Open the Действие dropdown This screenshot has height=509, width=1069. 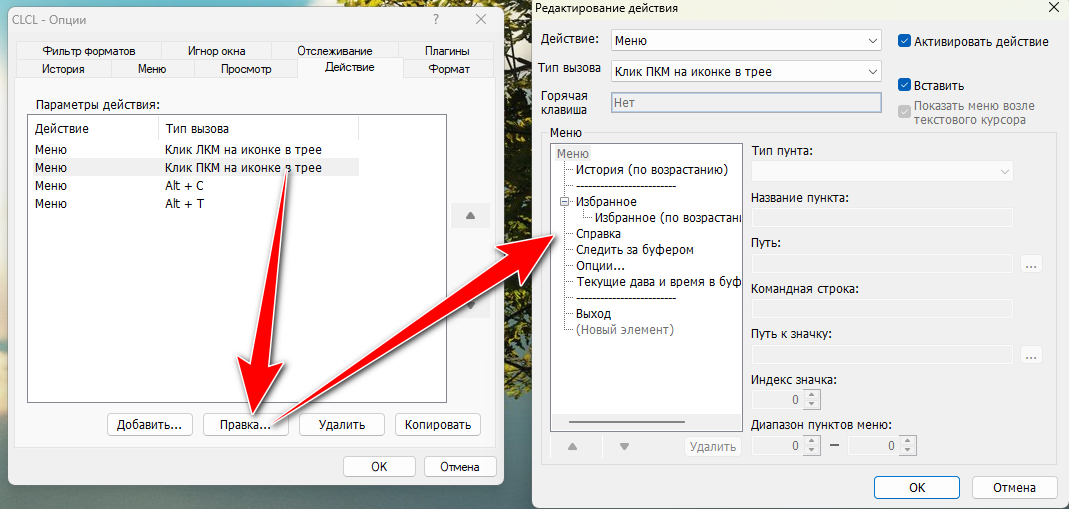[745, 41]
